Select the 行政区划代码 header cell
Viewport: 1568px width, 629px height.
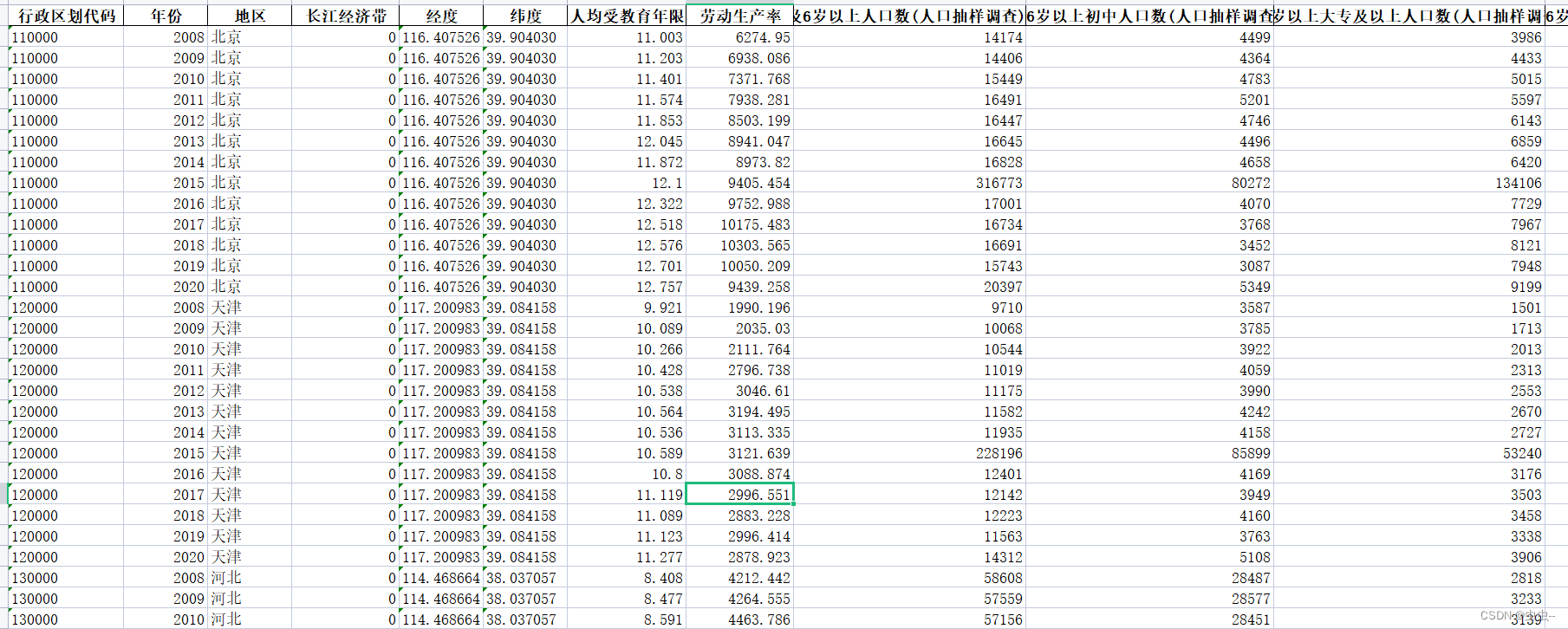click(x=66, y=16)
